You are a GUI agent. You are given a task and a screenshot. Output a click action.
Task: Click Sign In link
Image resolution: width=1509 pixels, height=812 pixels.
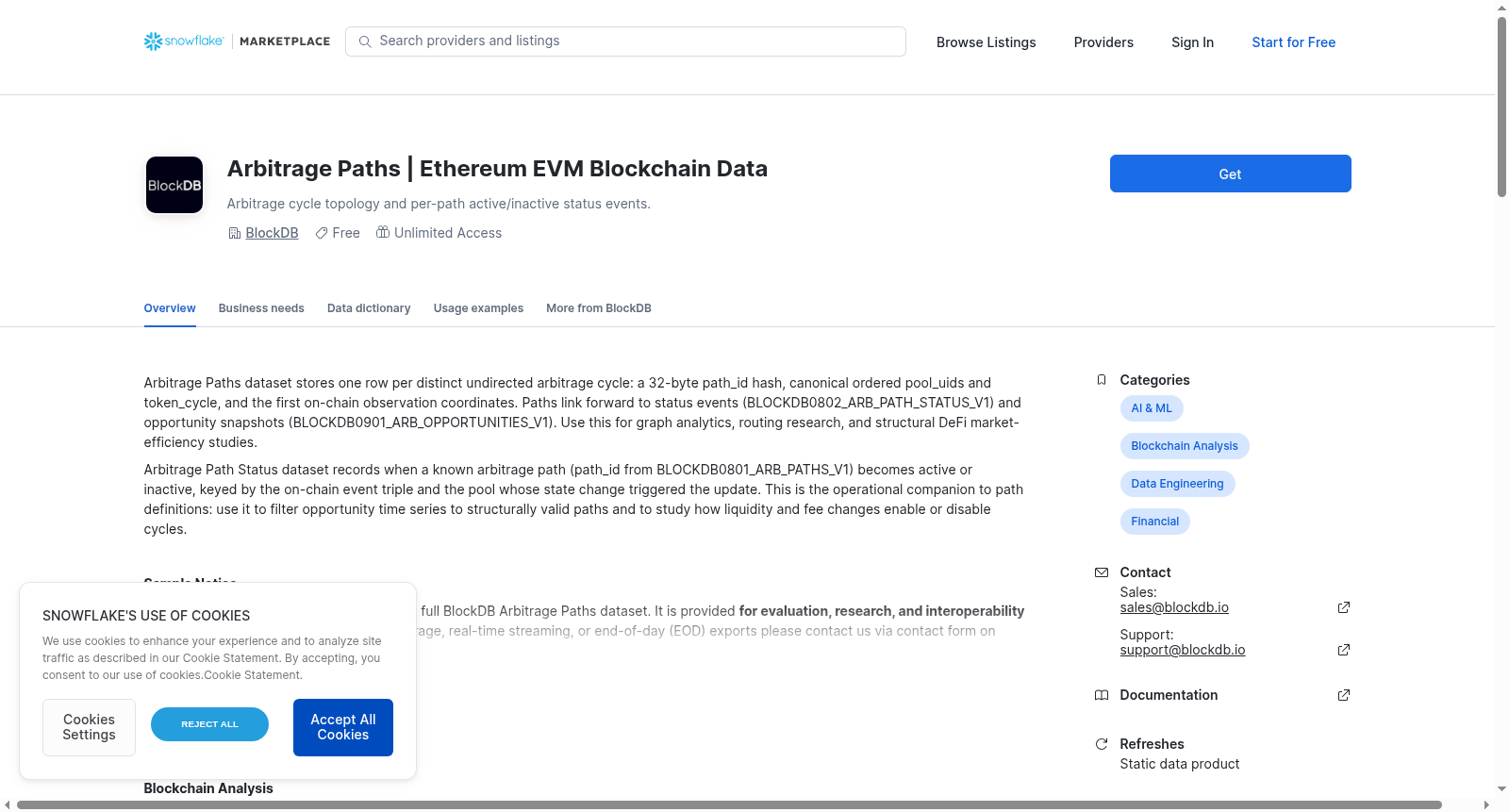click(1192, 42)
